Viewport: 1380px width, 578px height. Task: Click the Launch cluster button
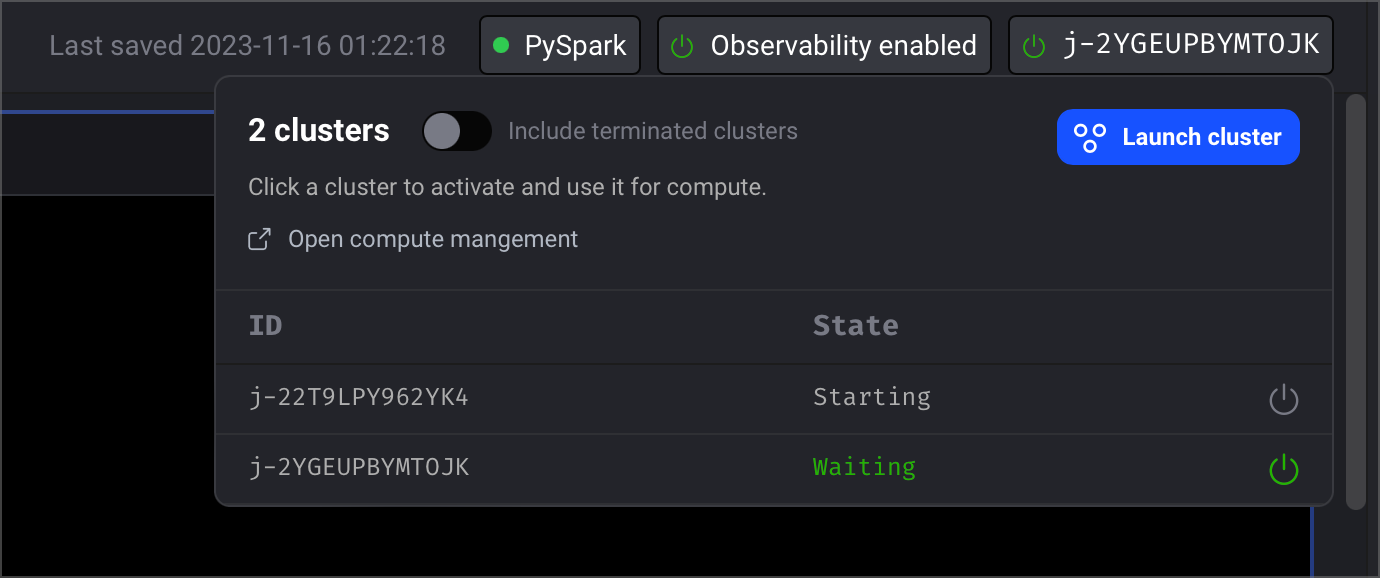tap(1178, 137)
